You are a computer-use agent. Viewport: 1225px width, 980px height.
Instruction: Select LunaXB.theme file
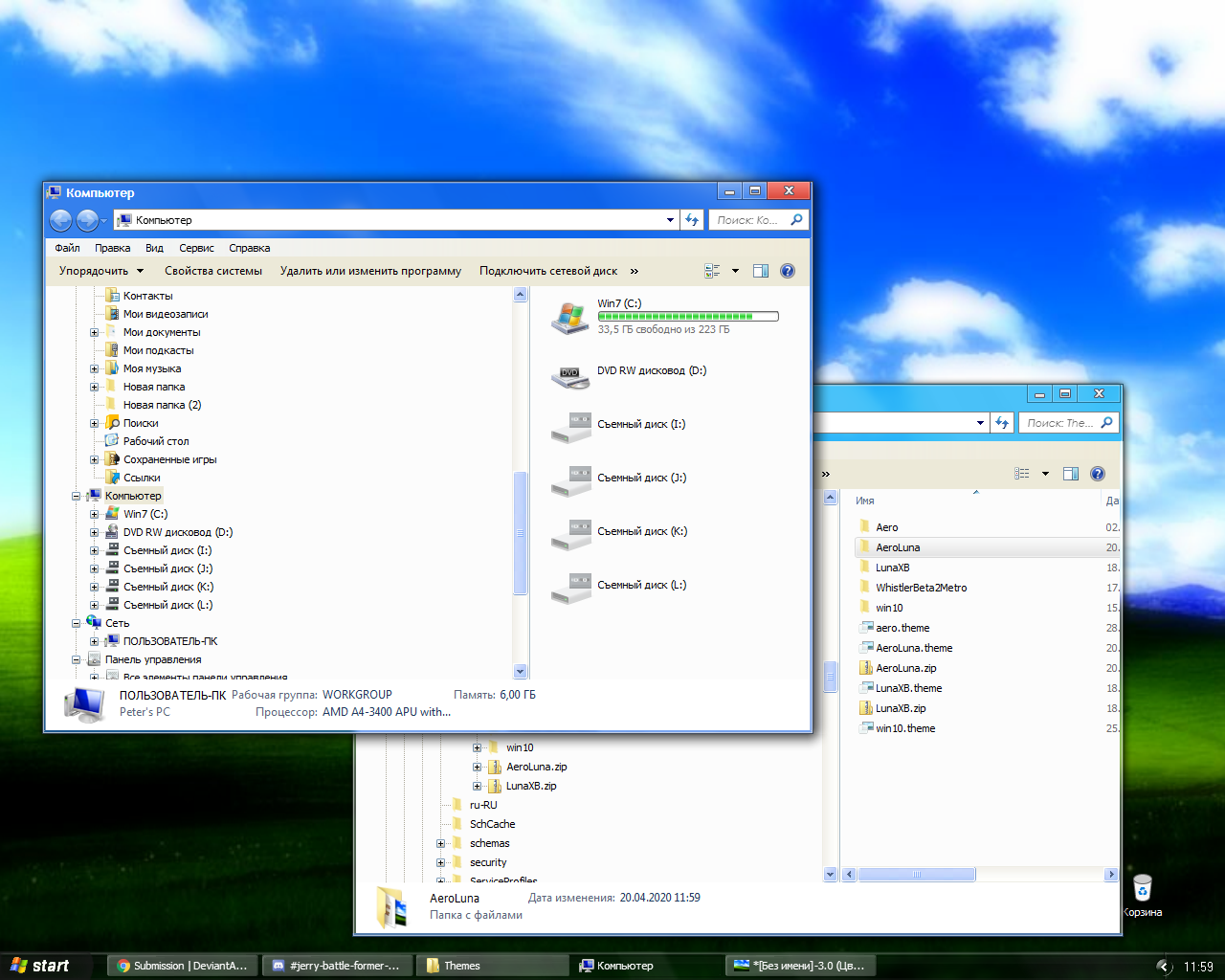[908, 688]
